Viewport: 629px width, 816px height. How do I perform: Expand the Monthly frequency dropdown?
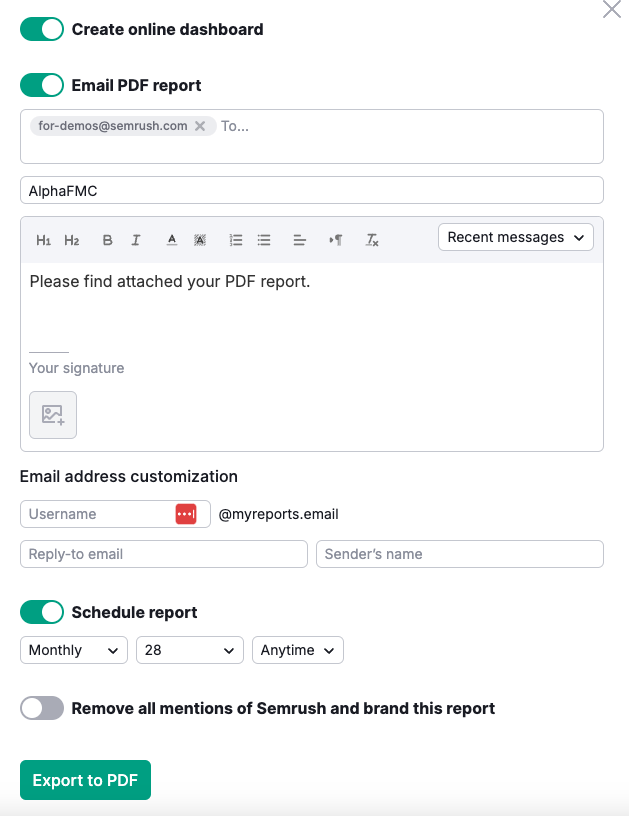pyautogui.click(x=74, y=650)
